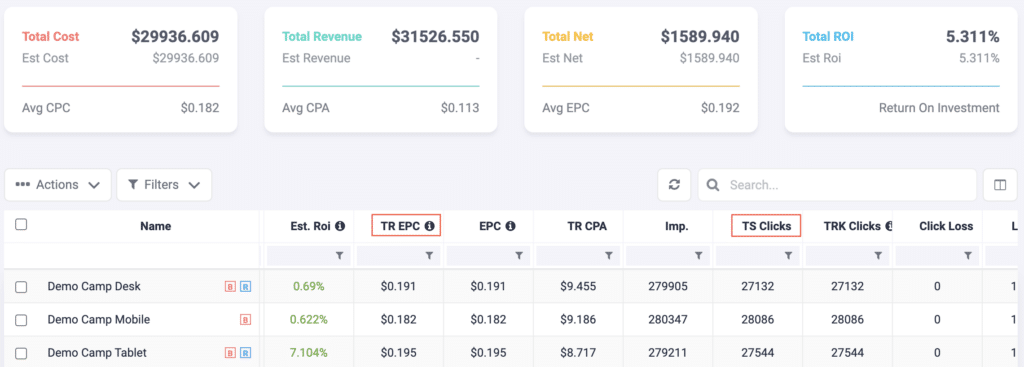Click the filter icon under TR EPC column

[x=429, y=257]
